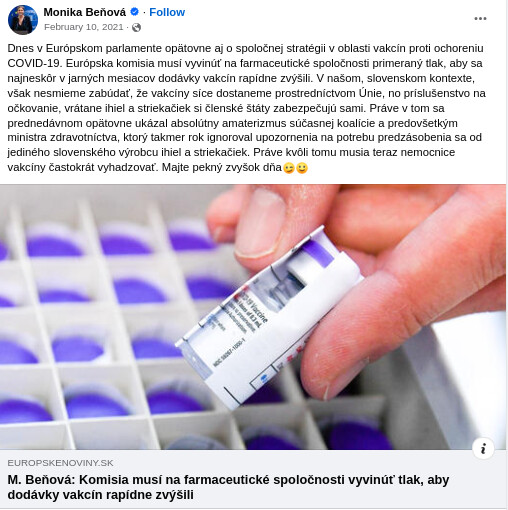Click the grey link card footer area

253,479
